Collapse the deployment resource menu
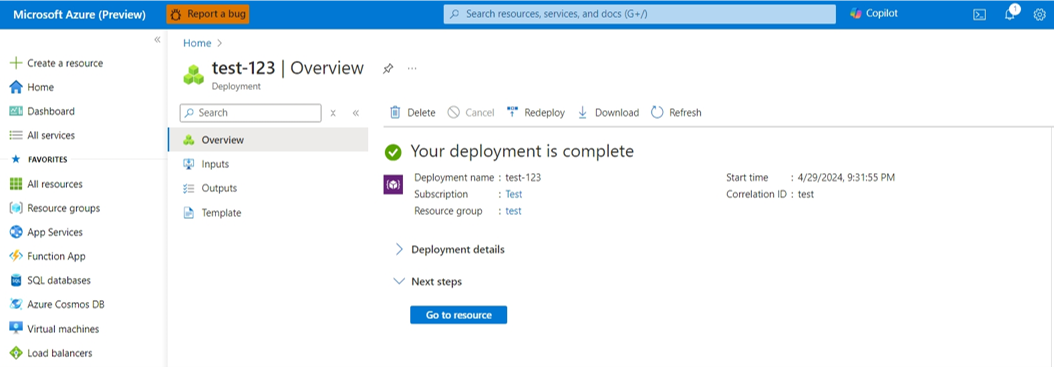1054x367 pixels. click(x=356, y=113)
